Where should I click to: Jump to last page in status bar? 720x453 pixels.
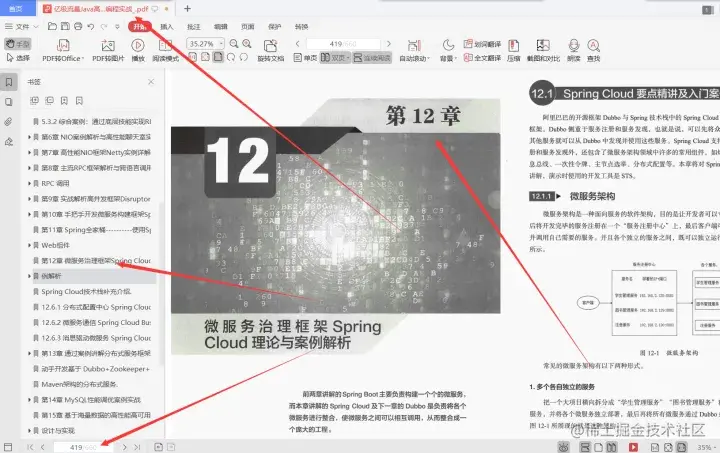pos(137,447)
